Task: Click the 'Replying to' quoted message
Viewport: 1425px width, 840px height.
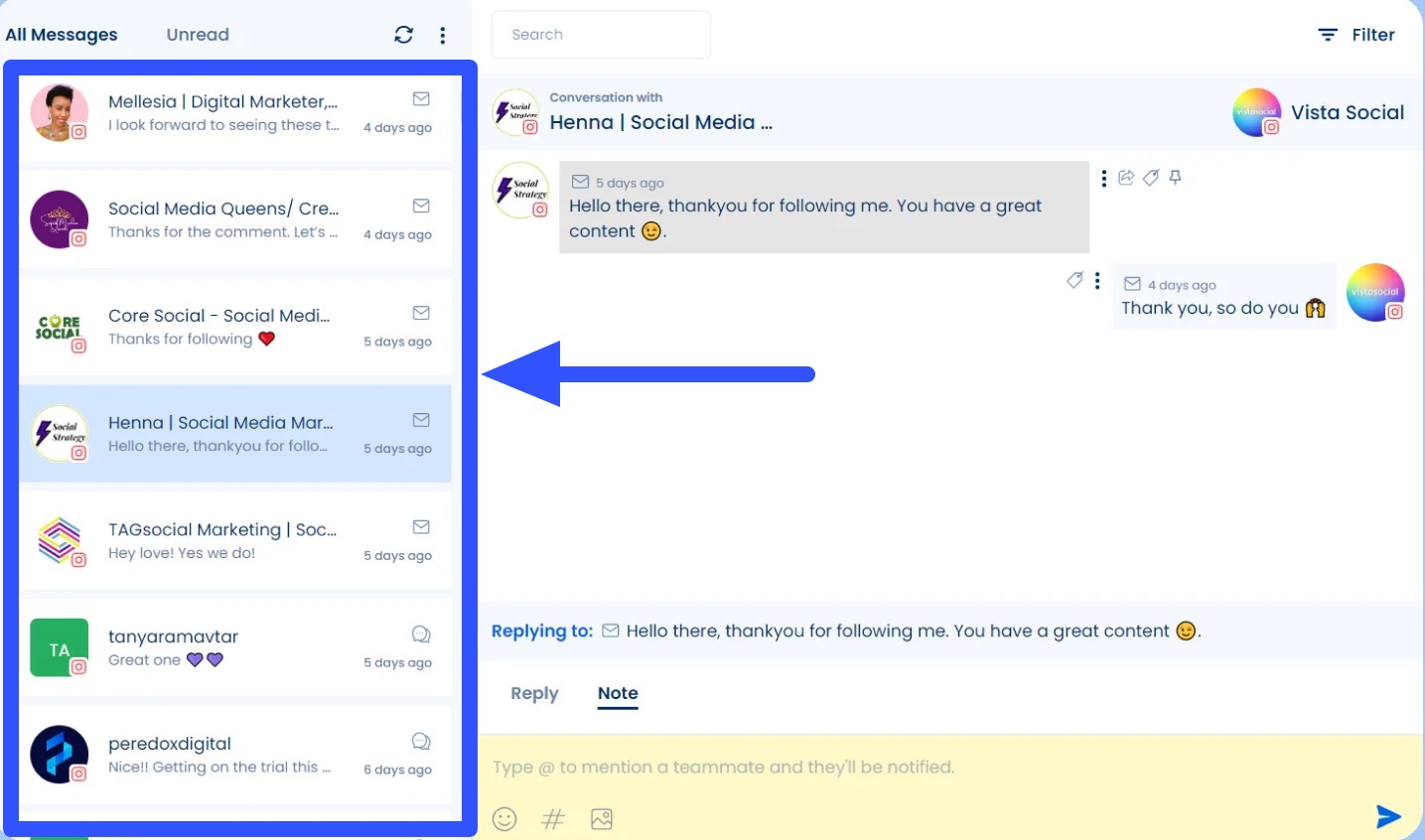Action: [894, 630]
